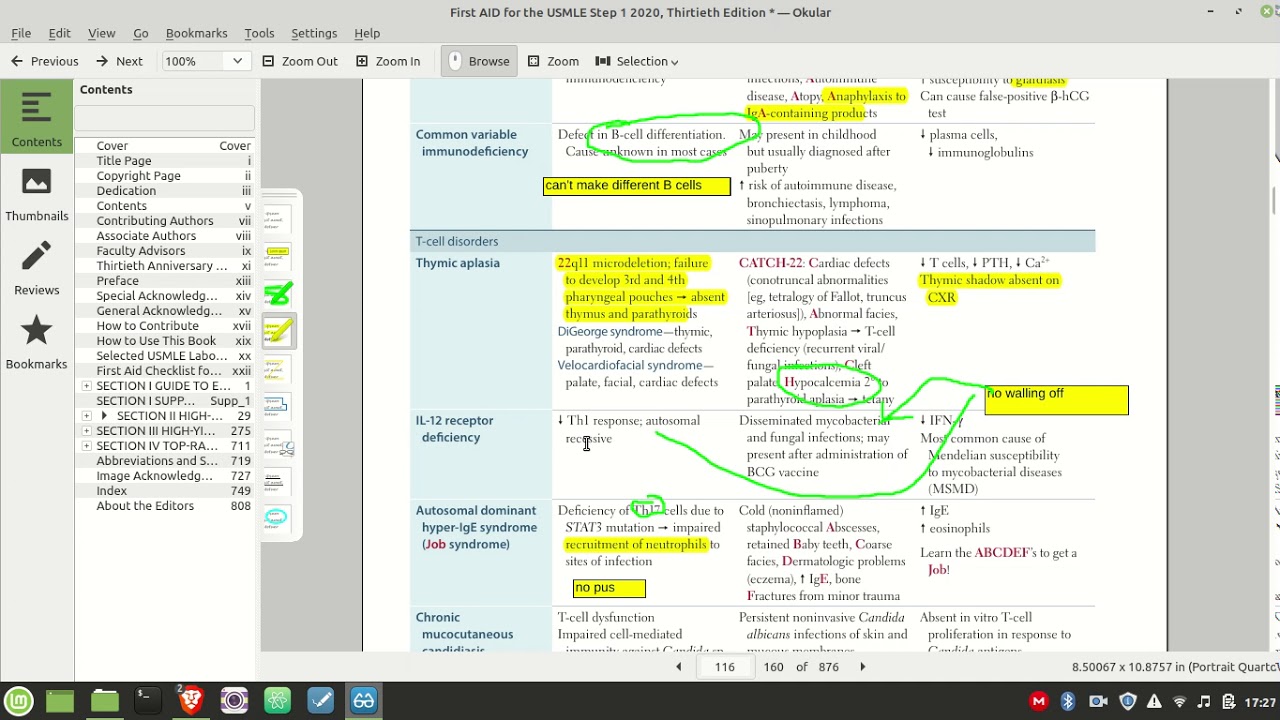Open the Go menu

(x=141, y=33)
